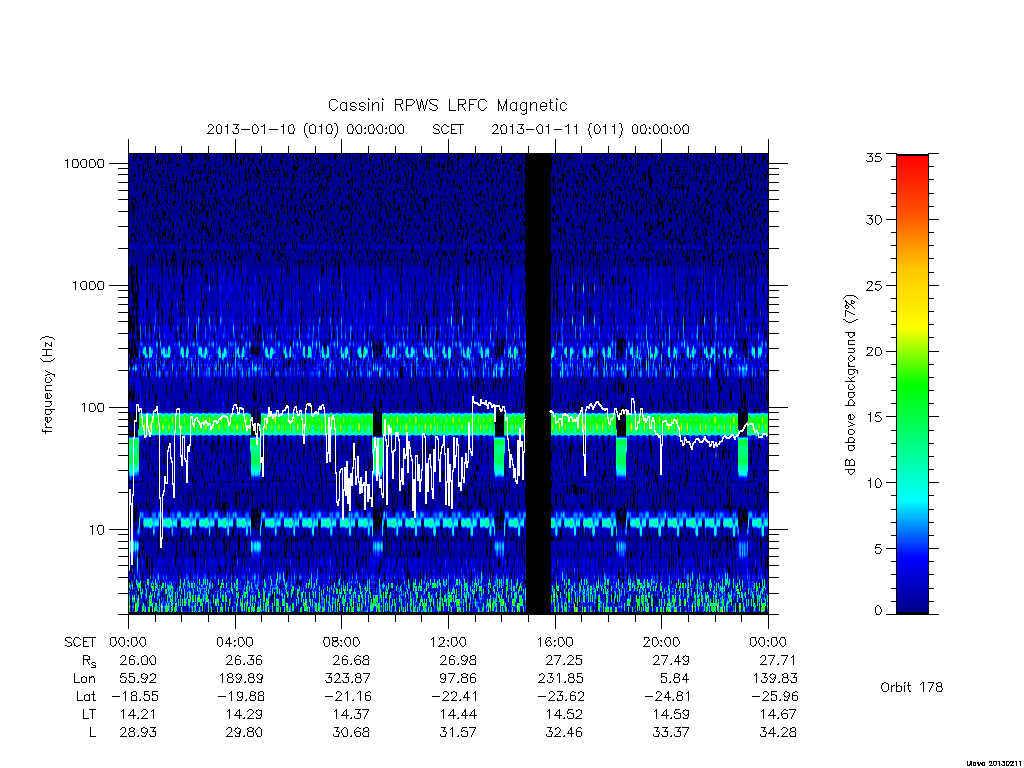
Task: Click the Rs value 26.00
Action: (138, 660)
